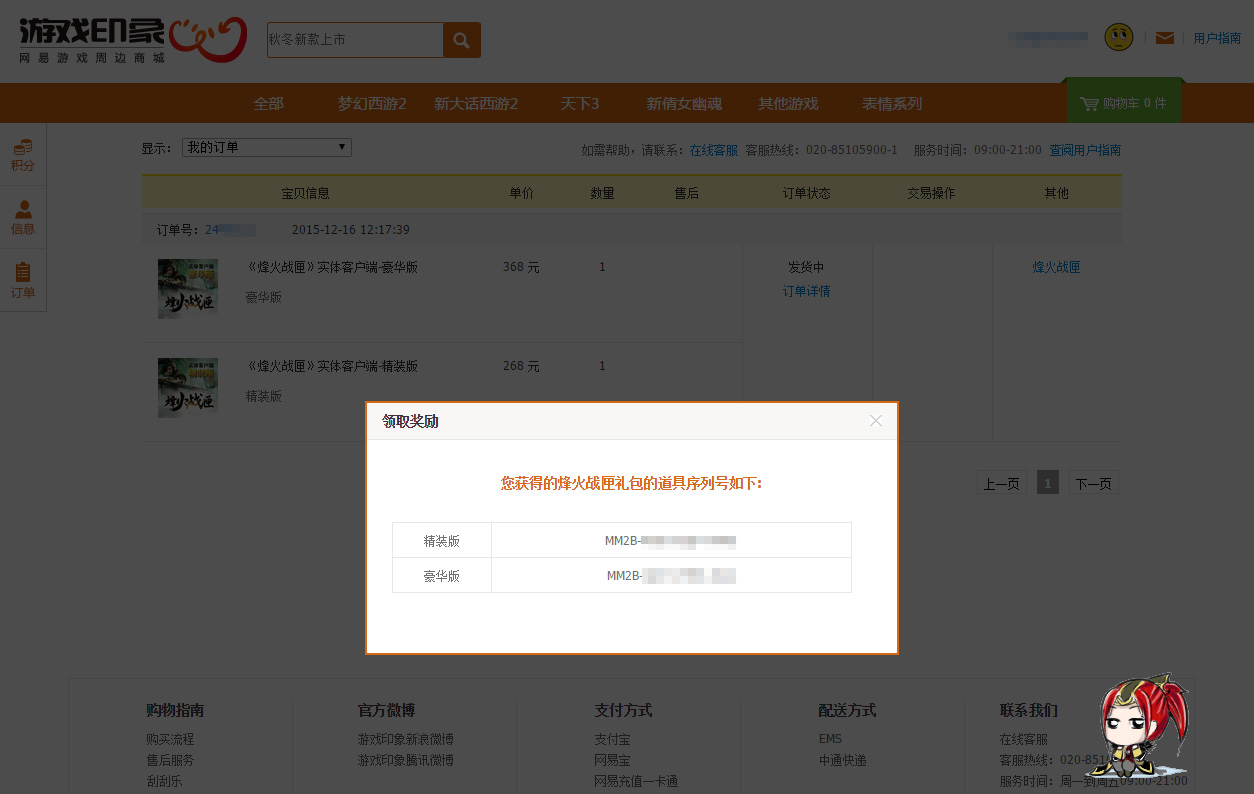This screenshot has height=794, width=1254.
Task: Open the 信息 sidebar icon
Action: tap(23, 218)
